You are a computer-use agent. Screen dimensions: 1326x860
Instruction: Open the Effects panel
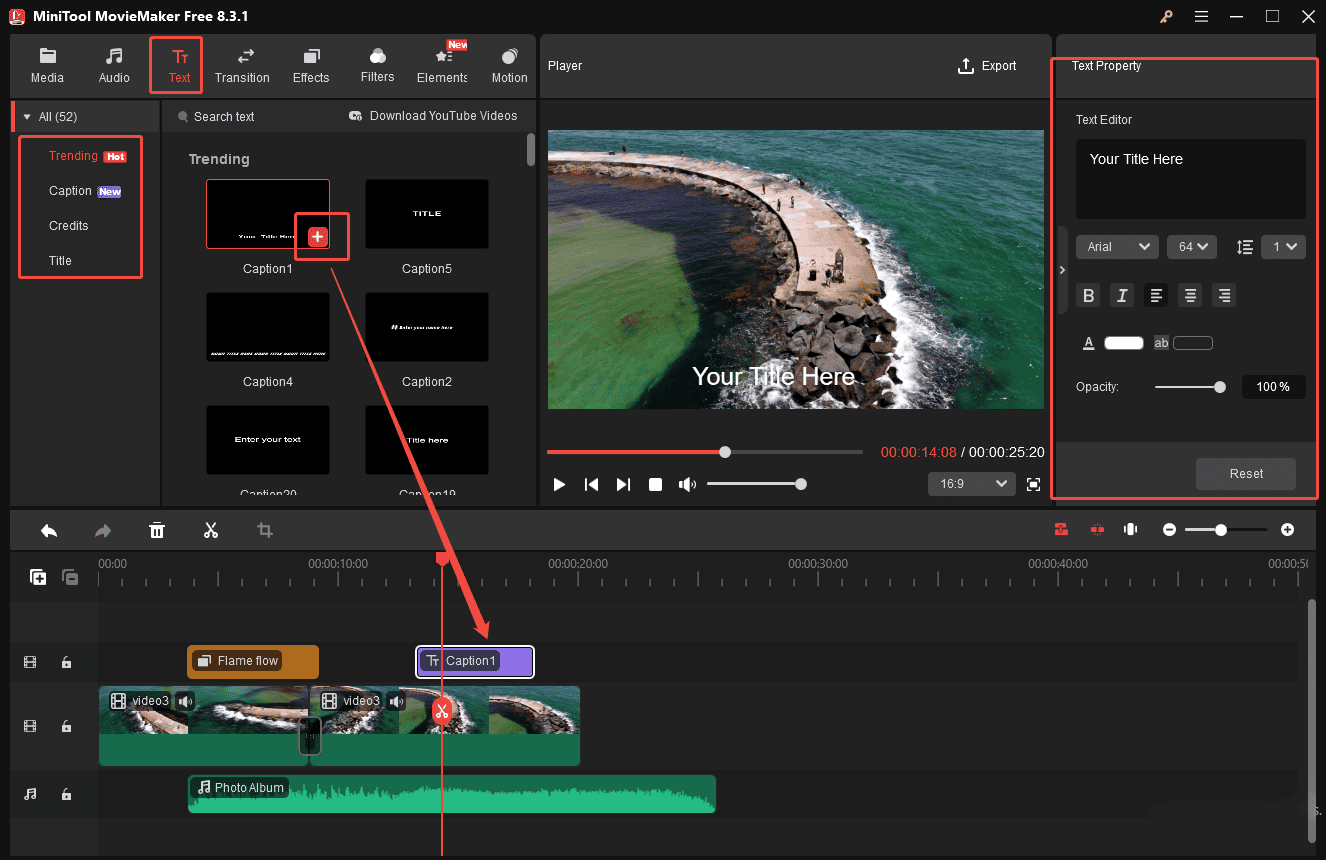click(310, 65)
